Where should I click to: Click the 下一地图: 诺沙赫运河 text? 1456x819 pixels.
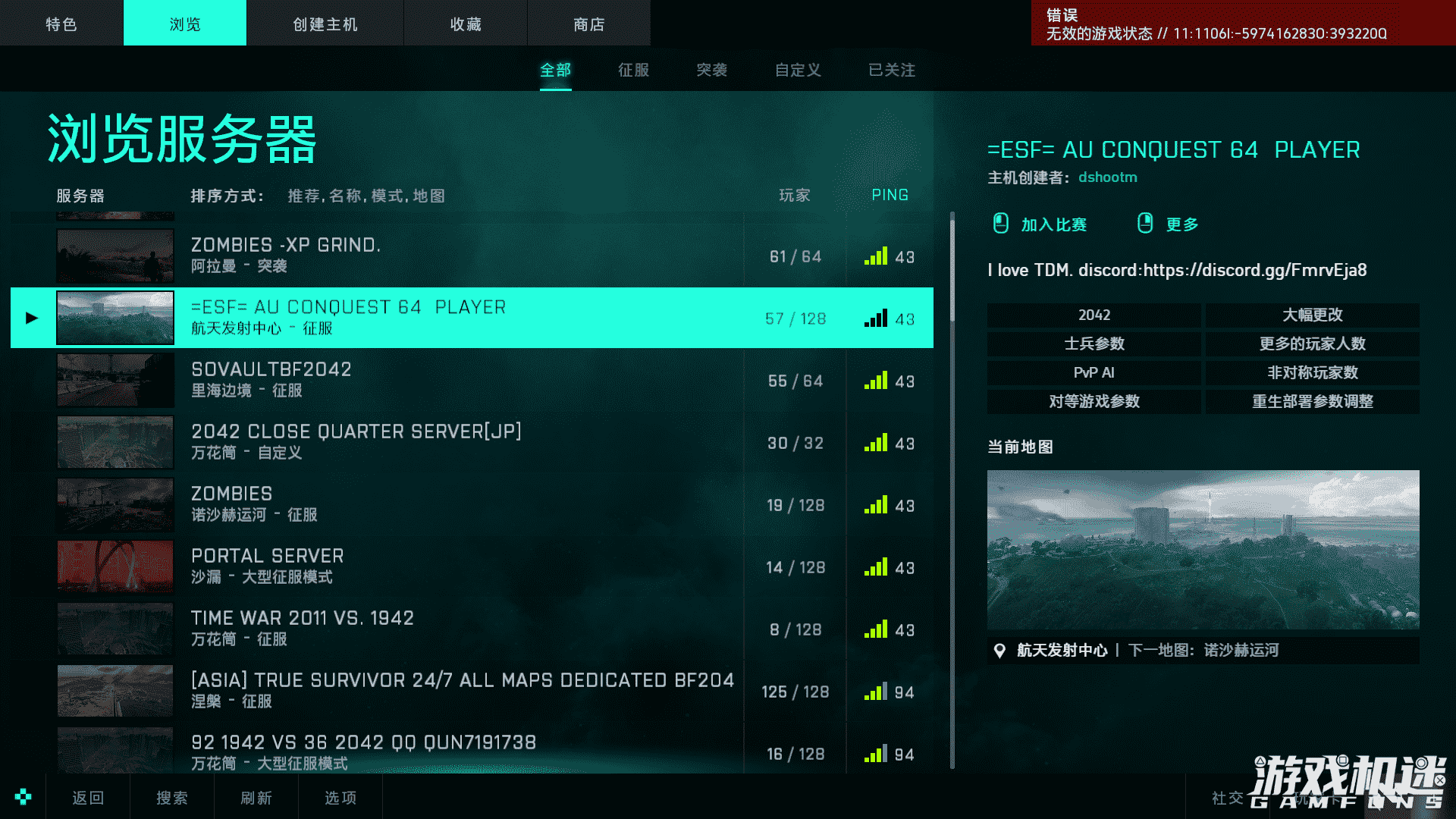pyautogui.click(x=1203, y=651)
